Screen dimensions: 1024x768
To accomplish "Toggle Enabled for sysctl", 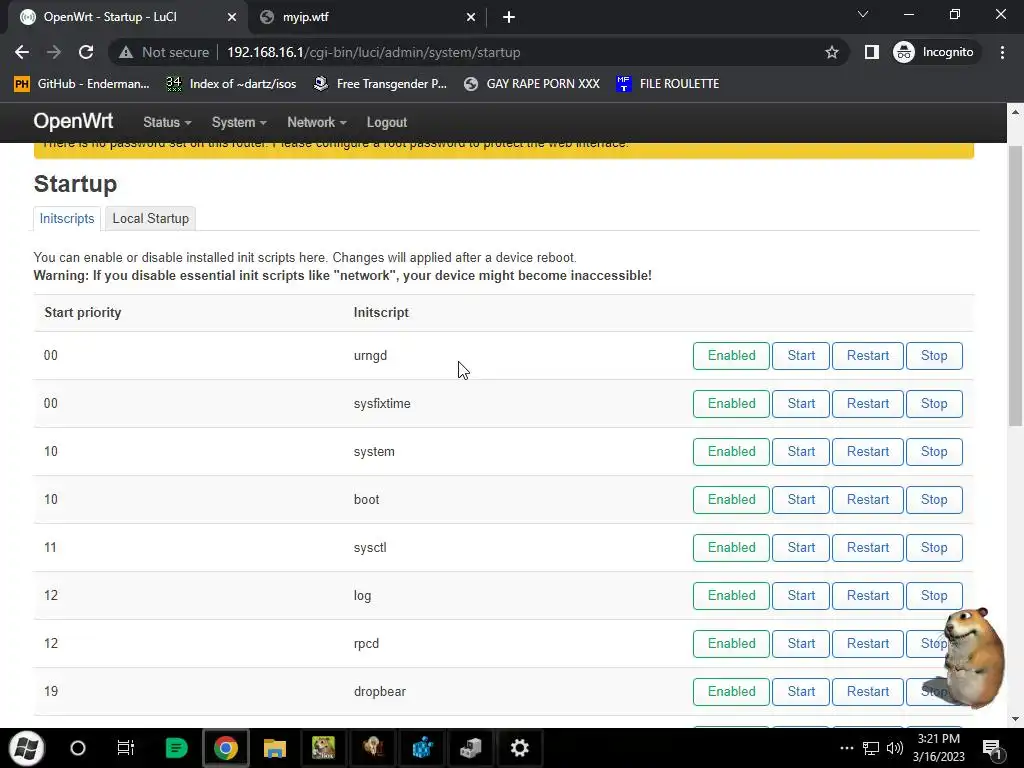I will (x=731, y=548).
